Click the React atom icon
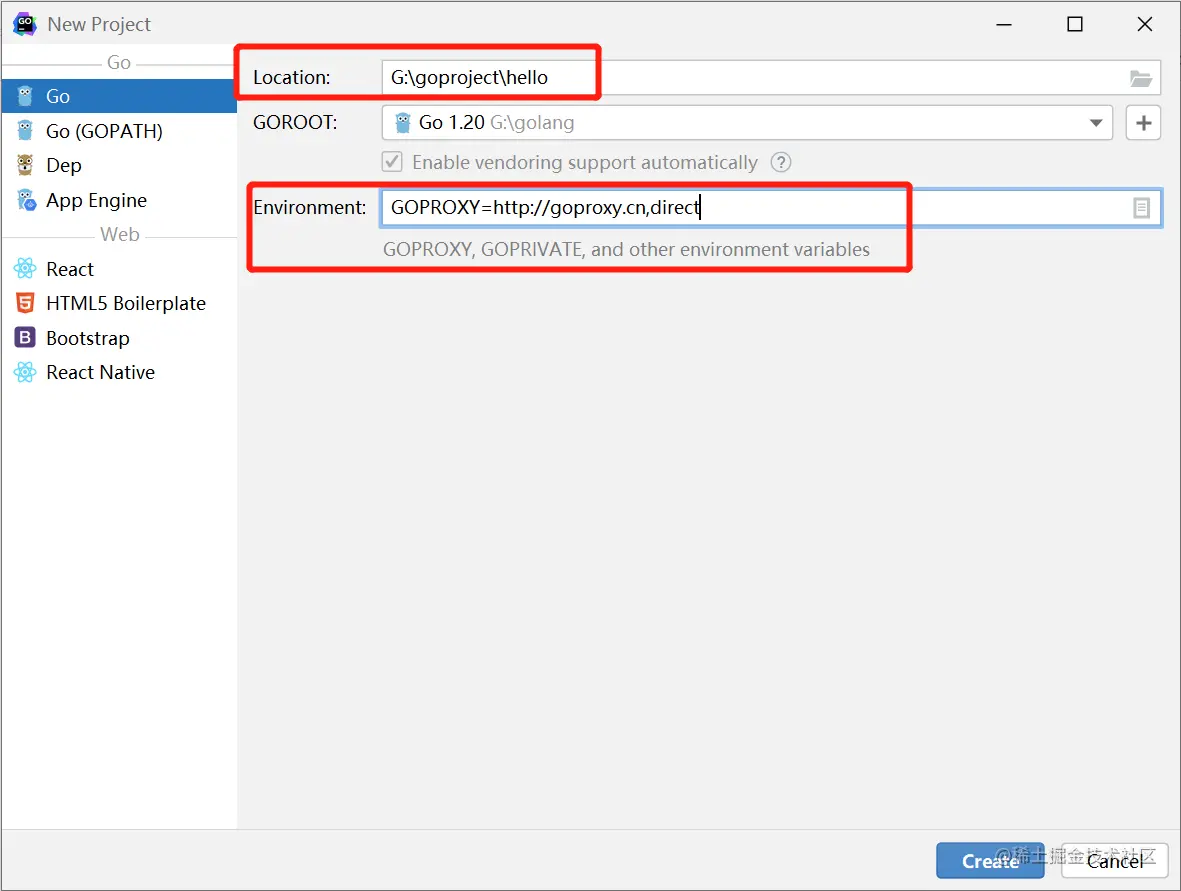The height and width of the screenshot is (891, 1181). point(25,269)
